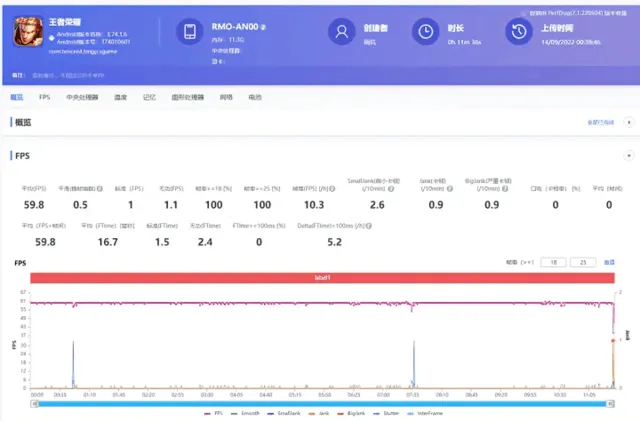Click the upload time history icon

point(518,32)
